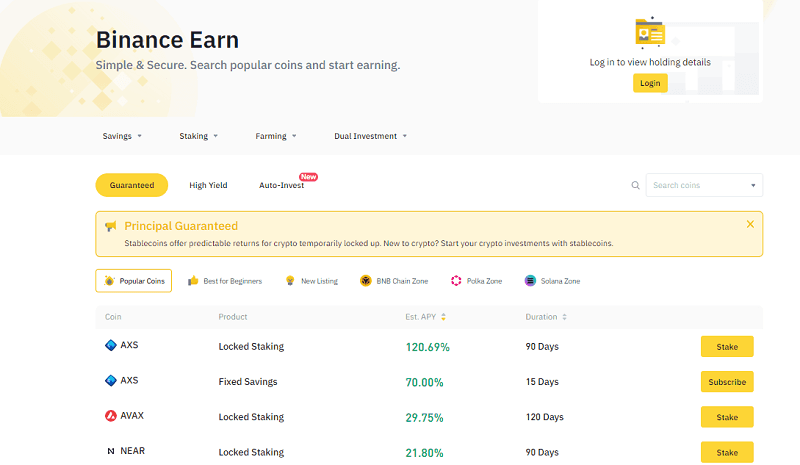Click the Solana Zone icon
This screenshot has height=465, width=800.
click(x=530, y=281)
